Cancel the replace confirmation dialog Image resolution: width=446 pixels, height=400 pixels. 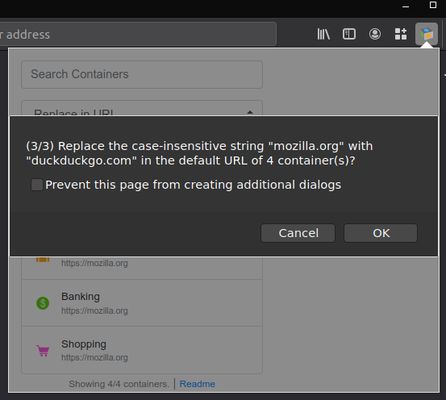[298, 233]
